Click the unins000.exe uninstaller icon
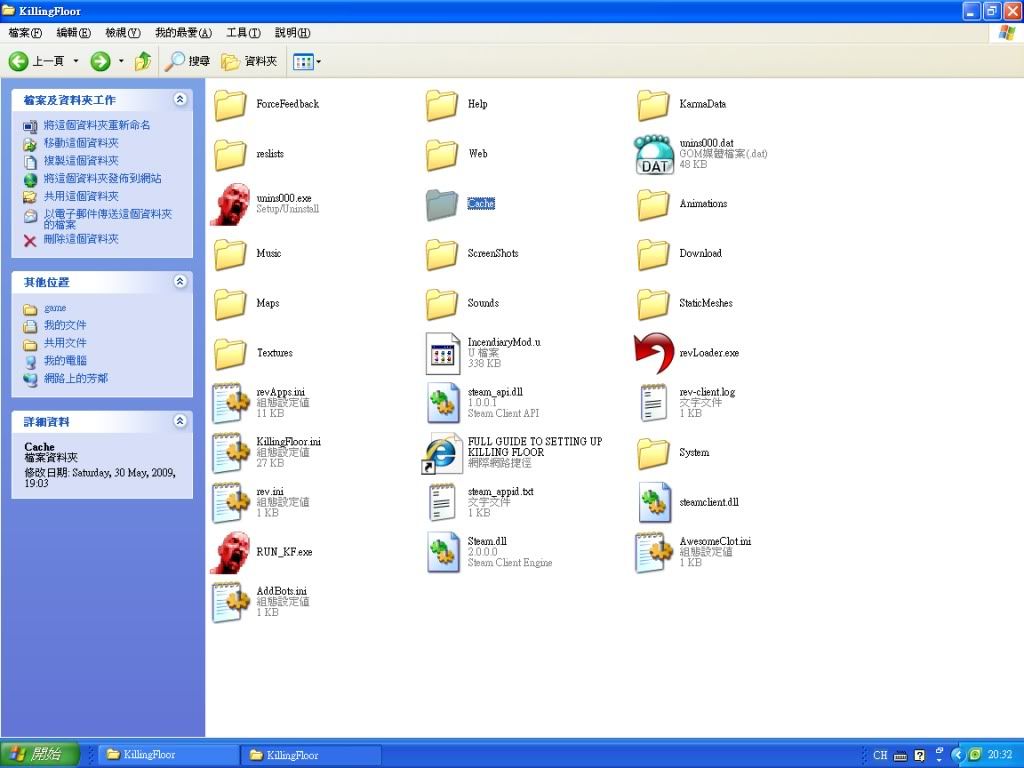This screenshot has width=1024, height=768. click(x=231, y=204)
